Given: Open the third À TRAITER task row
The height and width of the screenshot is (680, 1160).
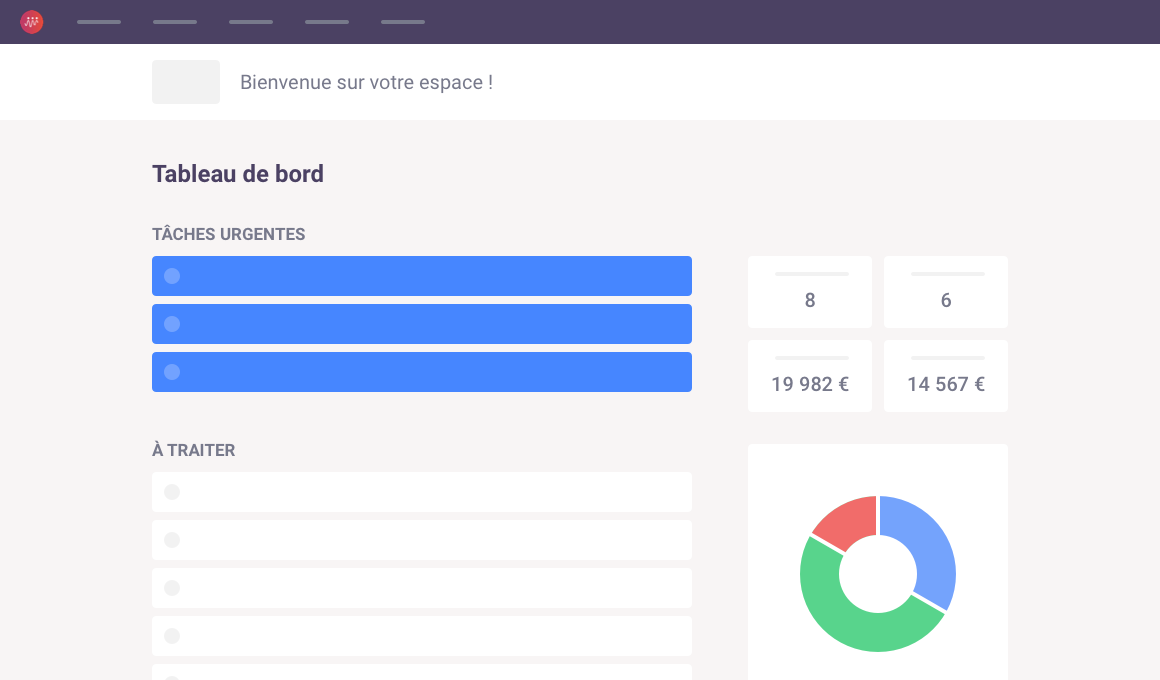Looking at the screenshot, I should point(422,588).
